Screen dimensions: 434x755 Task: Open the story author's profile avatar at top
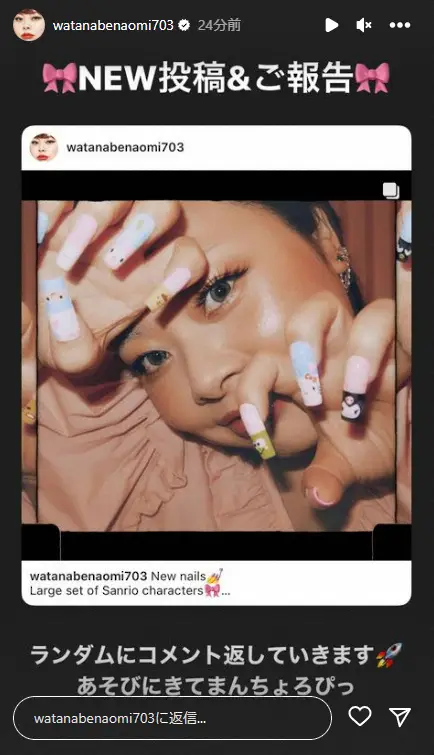(x=29, y=25)
